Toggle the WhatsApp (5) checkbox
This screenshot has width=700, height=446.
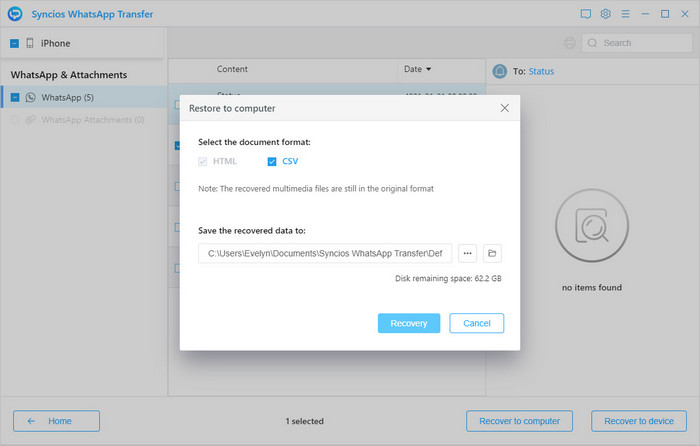pos(15,97)
